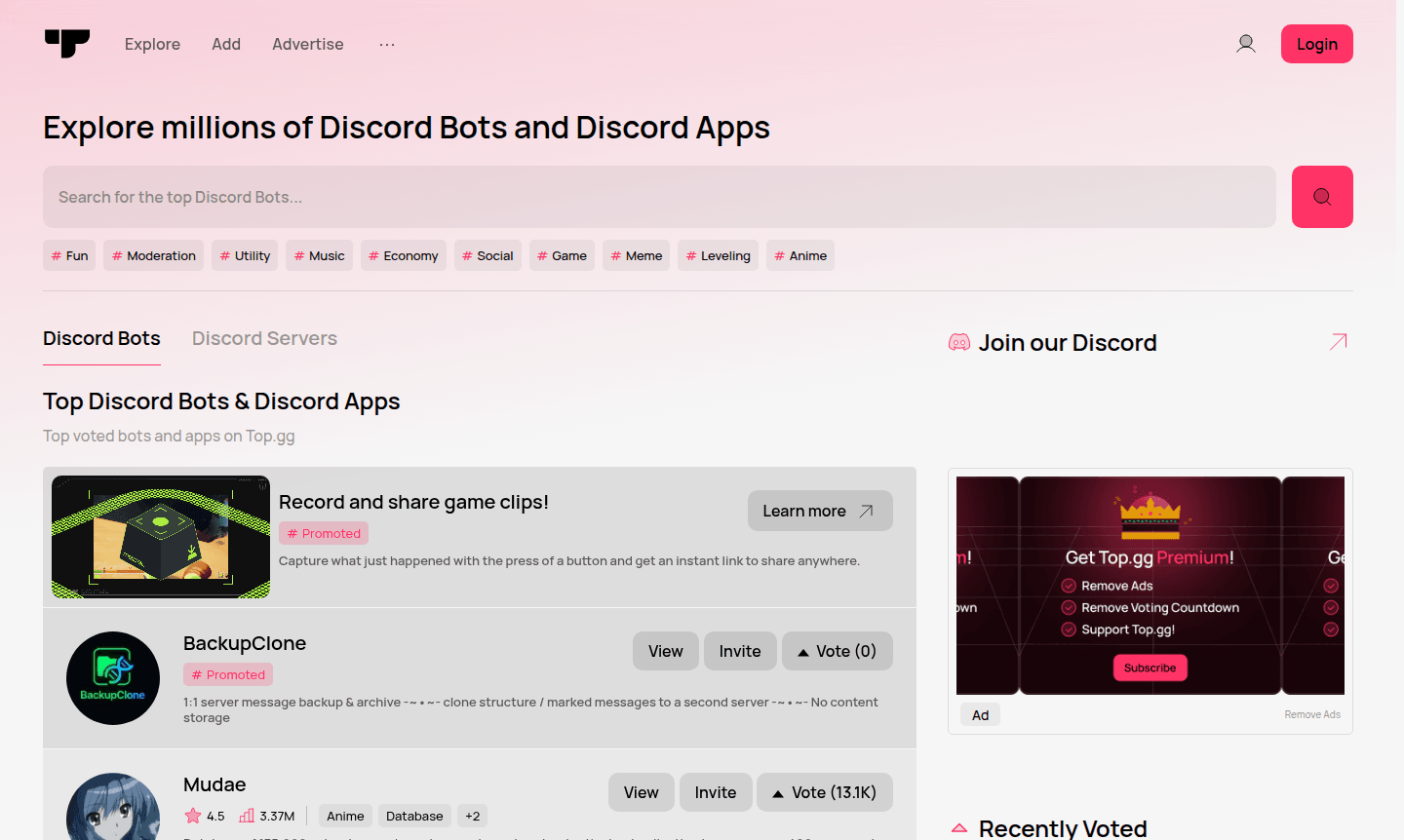Select the Discord Bots tab
The height and width of the screenshot is (840, 1404).
pos(101,339)
